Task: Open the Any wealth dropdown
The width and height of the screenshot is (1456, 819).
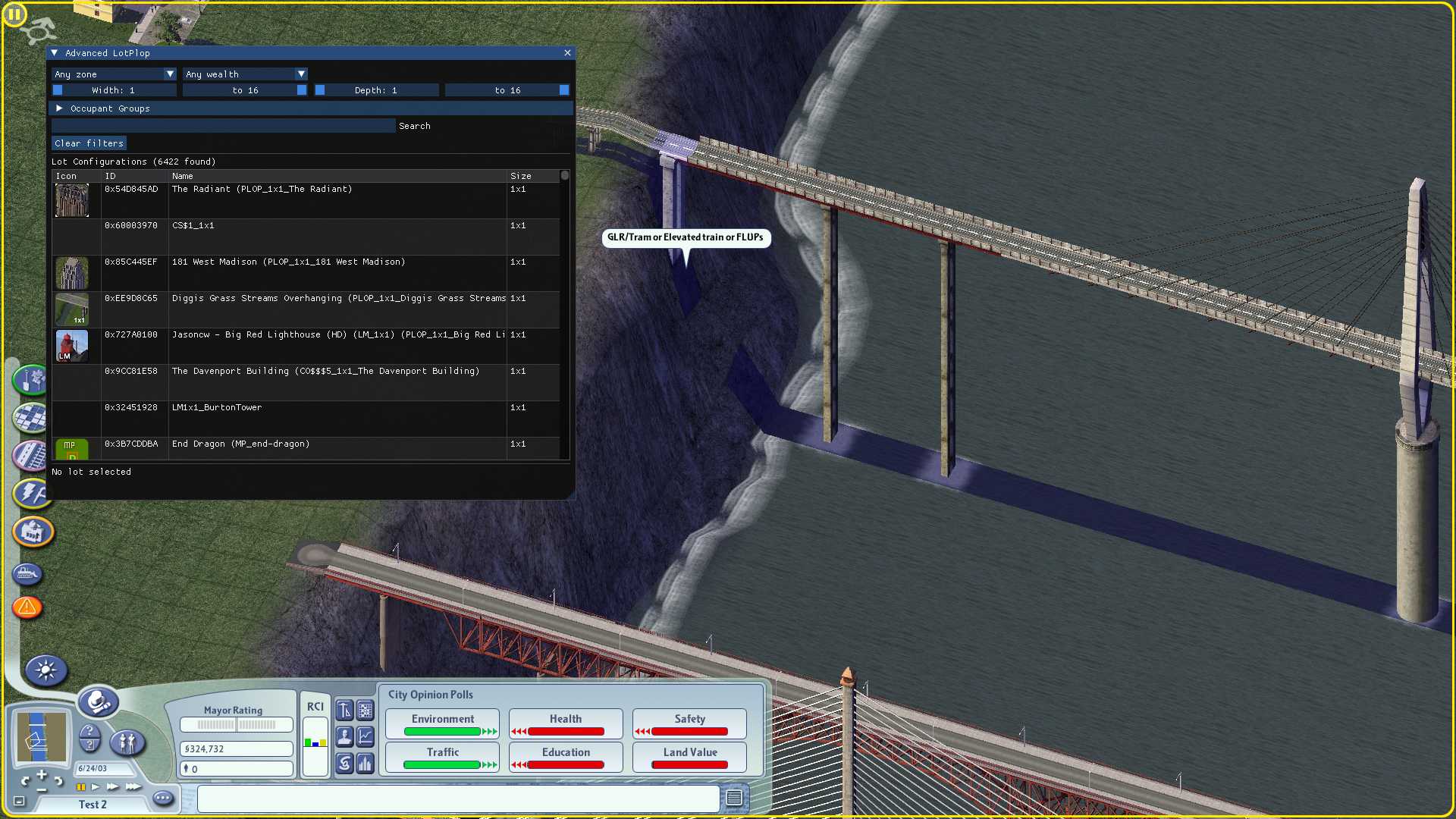Action: (x=245, y=74)
